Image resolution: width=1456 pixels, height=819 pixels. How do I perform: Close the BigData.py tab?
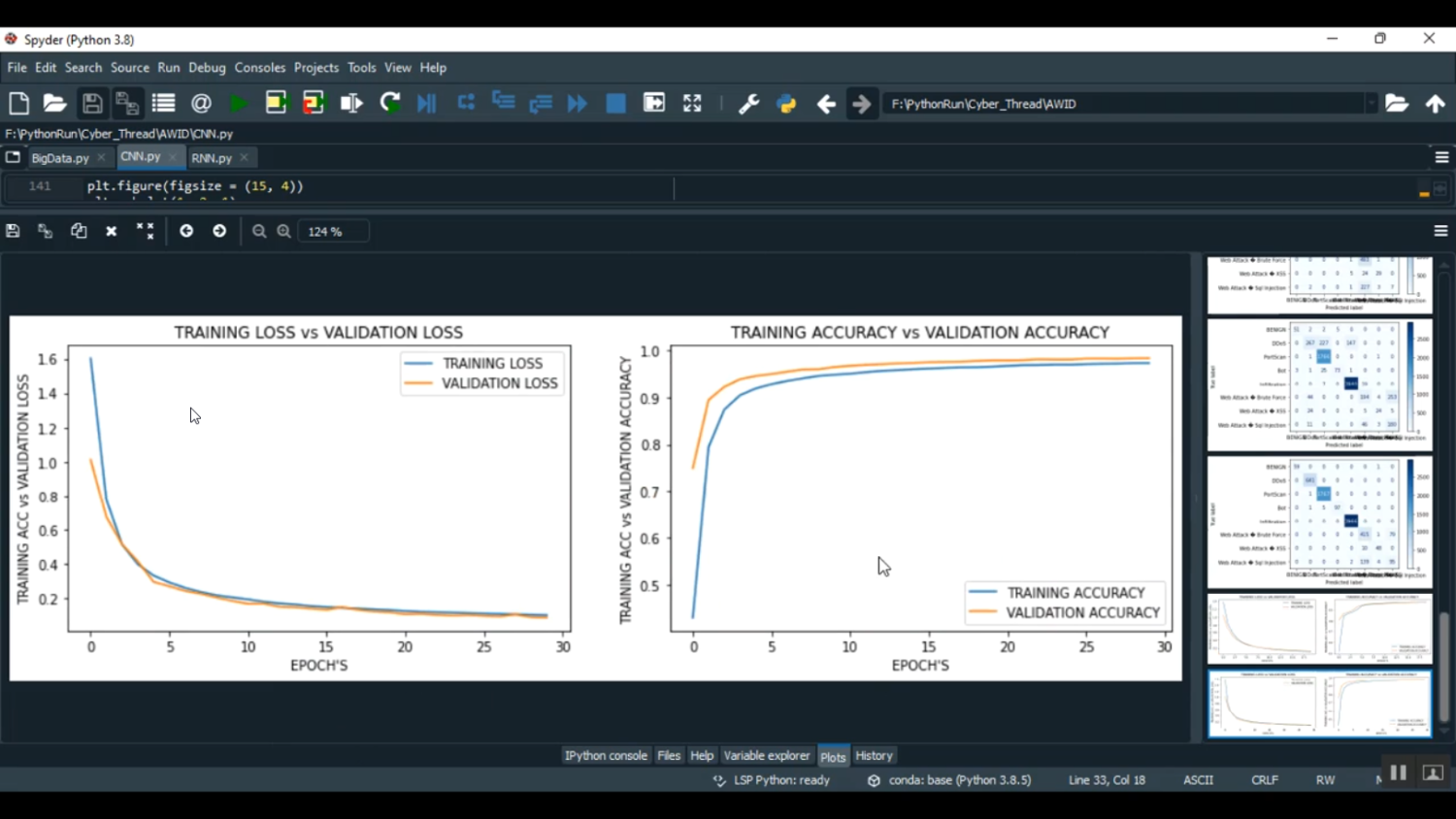(x=101, y=157)
